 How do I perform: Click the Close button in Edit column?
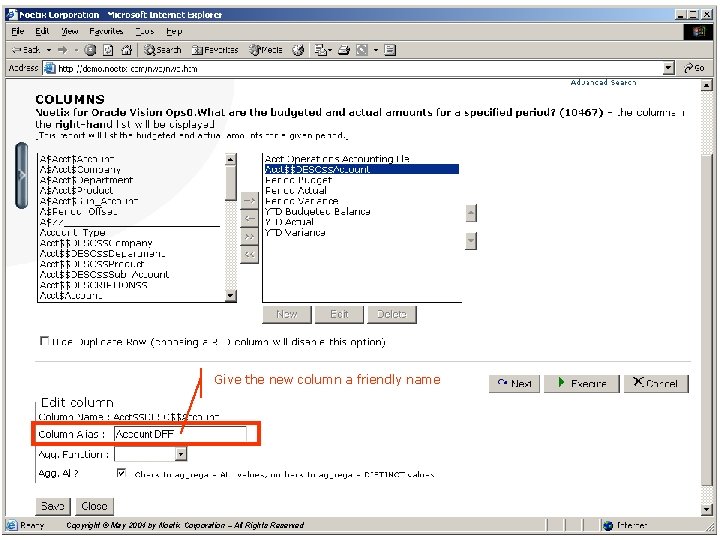94,506
